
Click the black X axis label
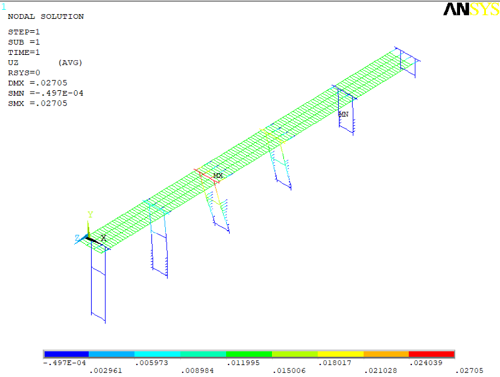[103, 238]
